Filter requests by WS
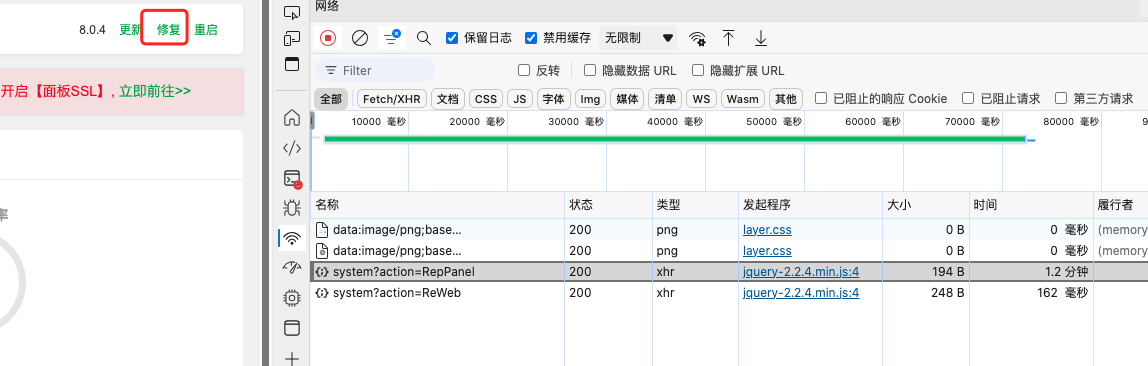The height and width of the screenshot is (366, 1148). coord(701,99)
